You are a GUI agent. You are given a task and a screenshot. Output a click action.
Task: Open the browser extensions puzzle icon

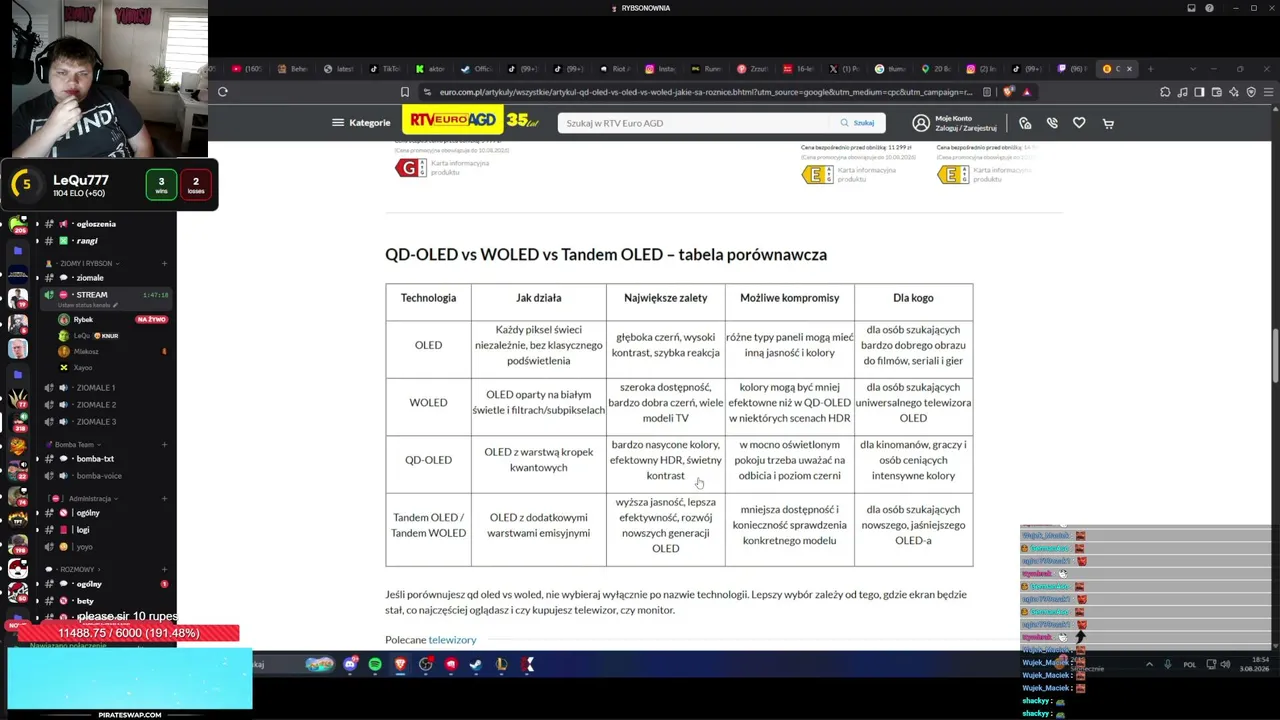point(1165,92)
